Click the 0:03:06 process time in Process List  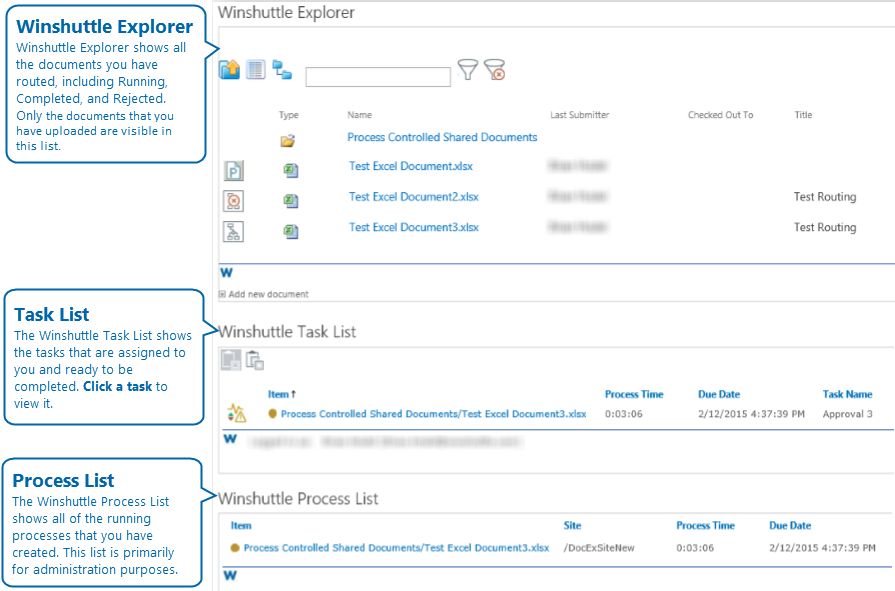pyautogui.click(x=695, y=548)
